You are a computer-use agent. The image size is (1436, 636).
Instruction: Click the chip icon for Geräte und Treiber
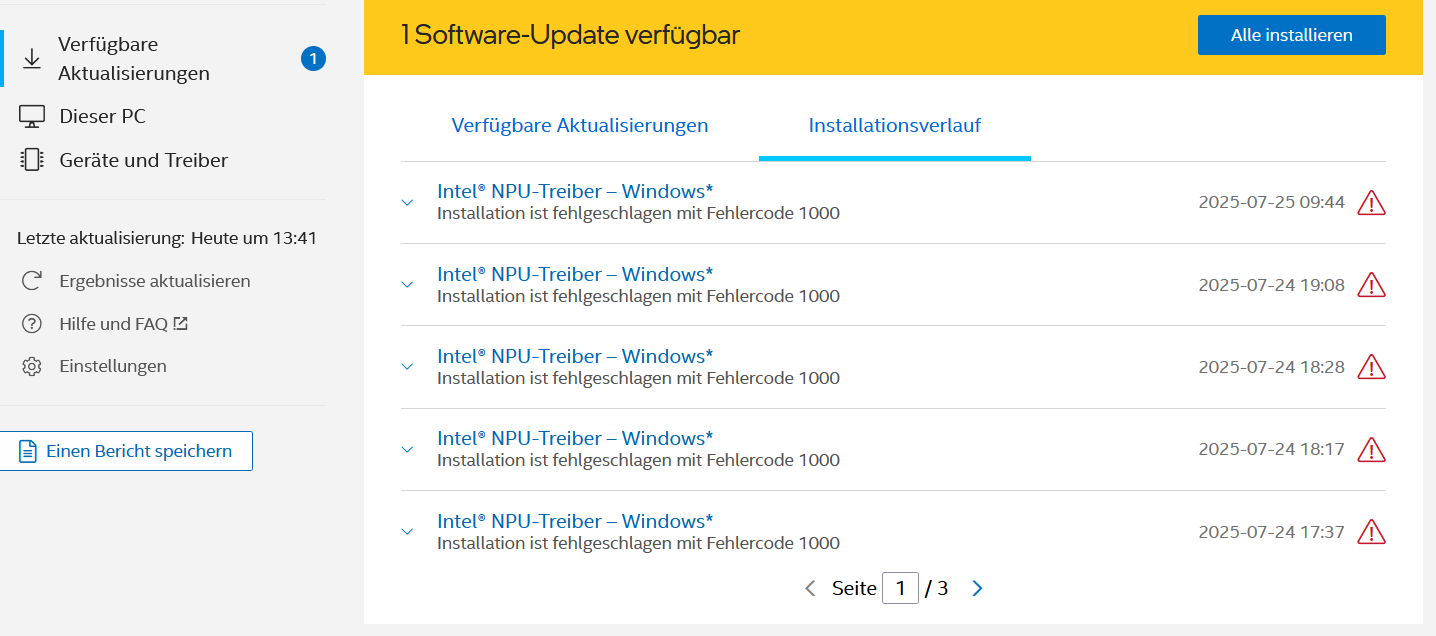[32, 160]
